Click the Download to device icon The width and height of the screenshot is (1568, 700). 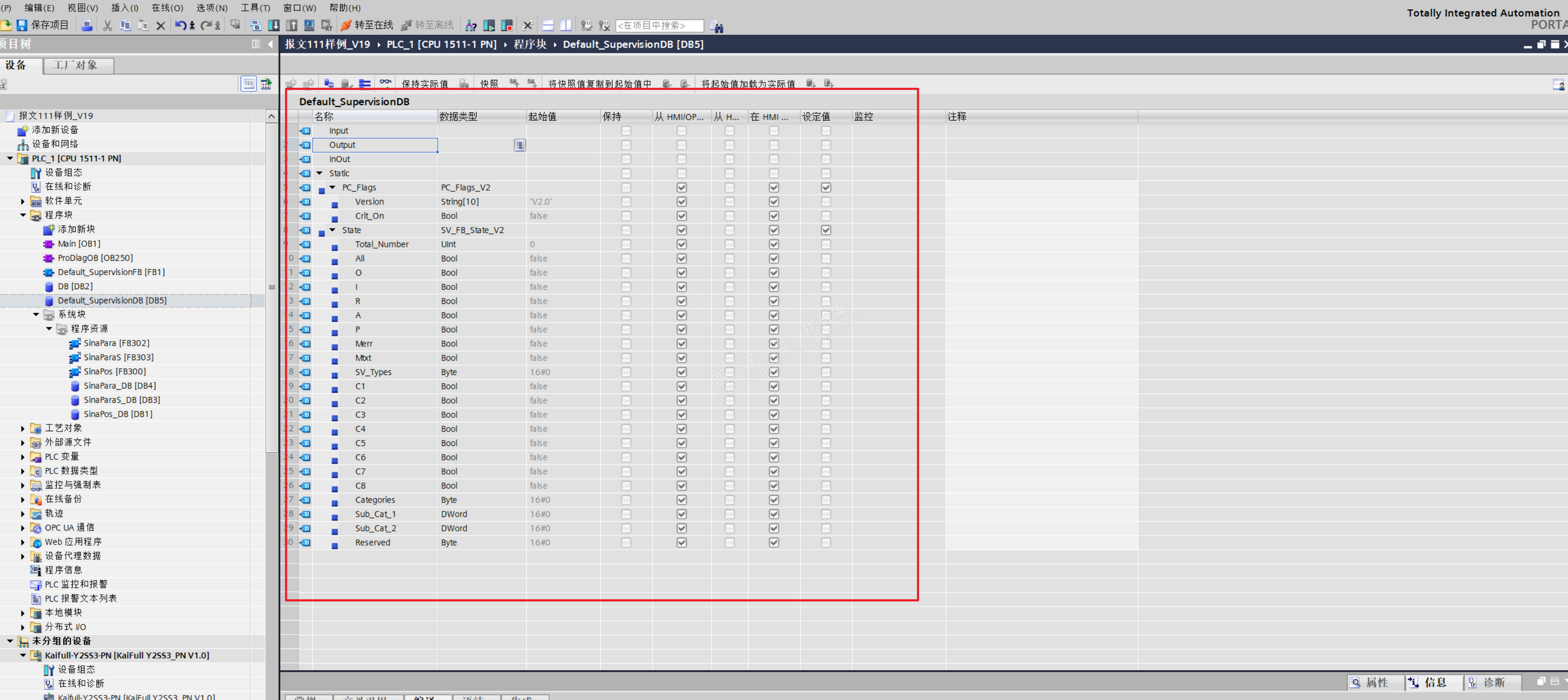coord(274,25)
